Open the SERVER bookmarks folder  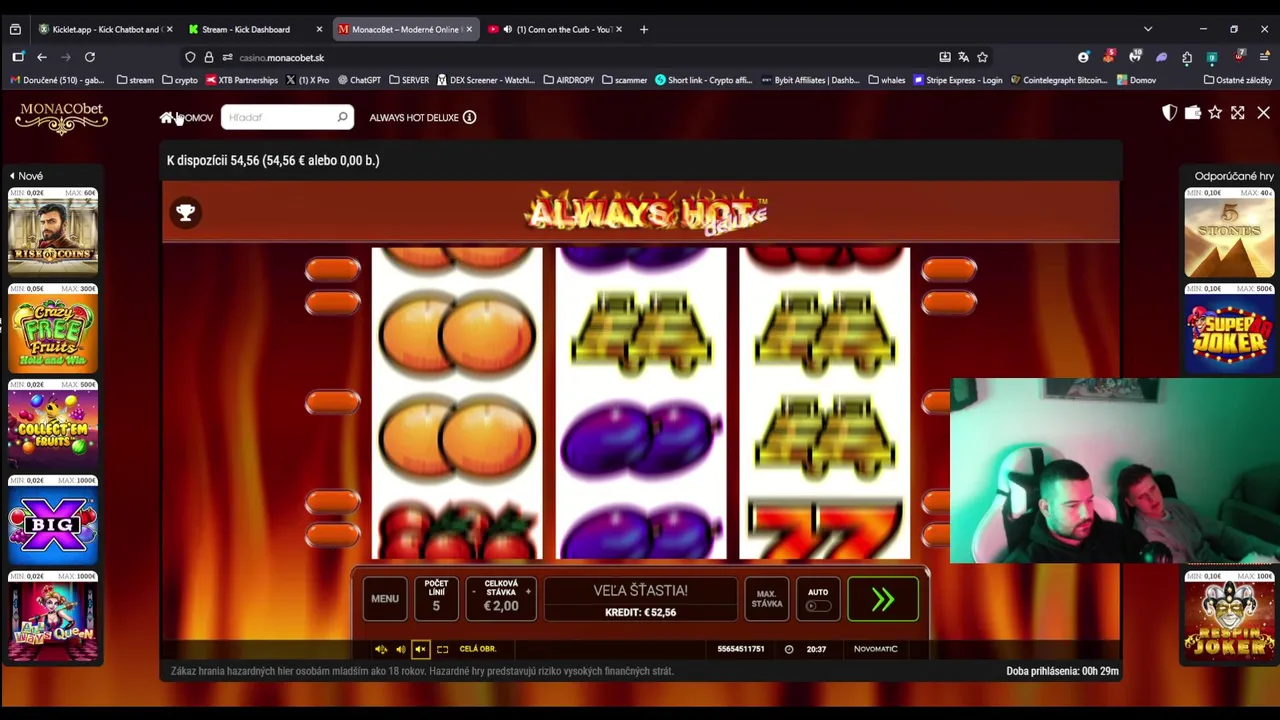409,80
